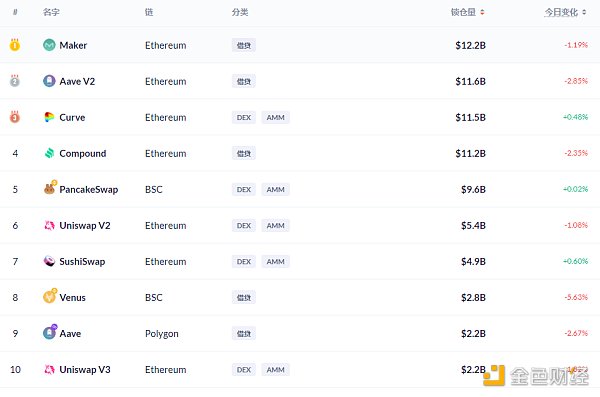600x397 pixels.
Task: Open the Uniswap V2 protocol link
Action: pyautogui.click(x=85, y=225)
